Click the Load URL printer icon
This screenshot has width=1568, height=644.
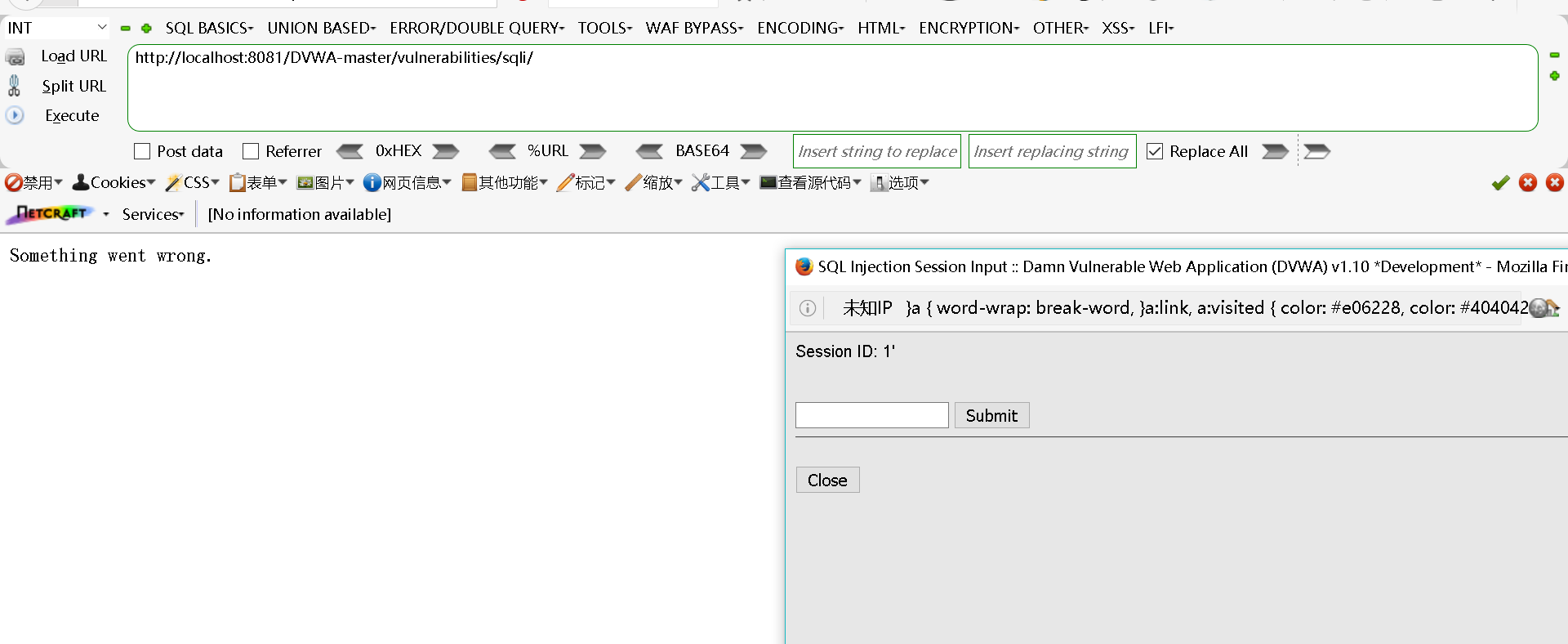click(15, 56)
